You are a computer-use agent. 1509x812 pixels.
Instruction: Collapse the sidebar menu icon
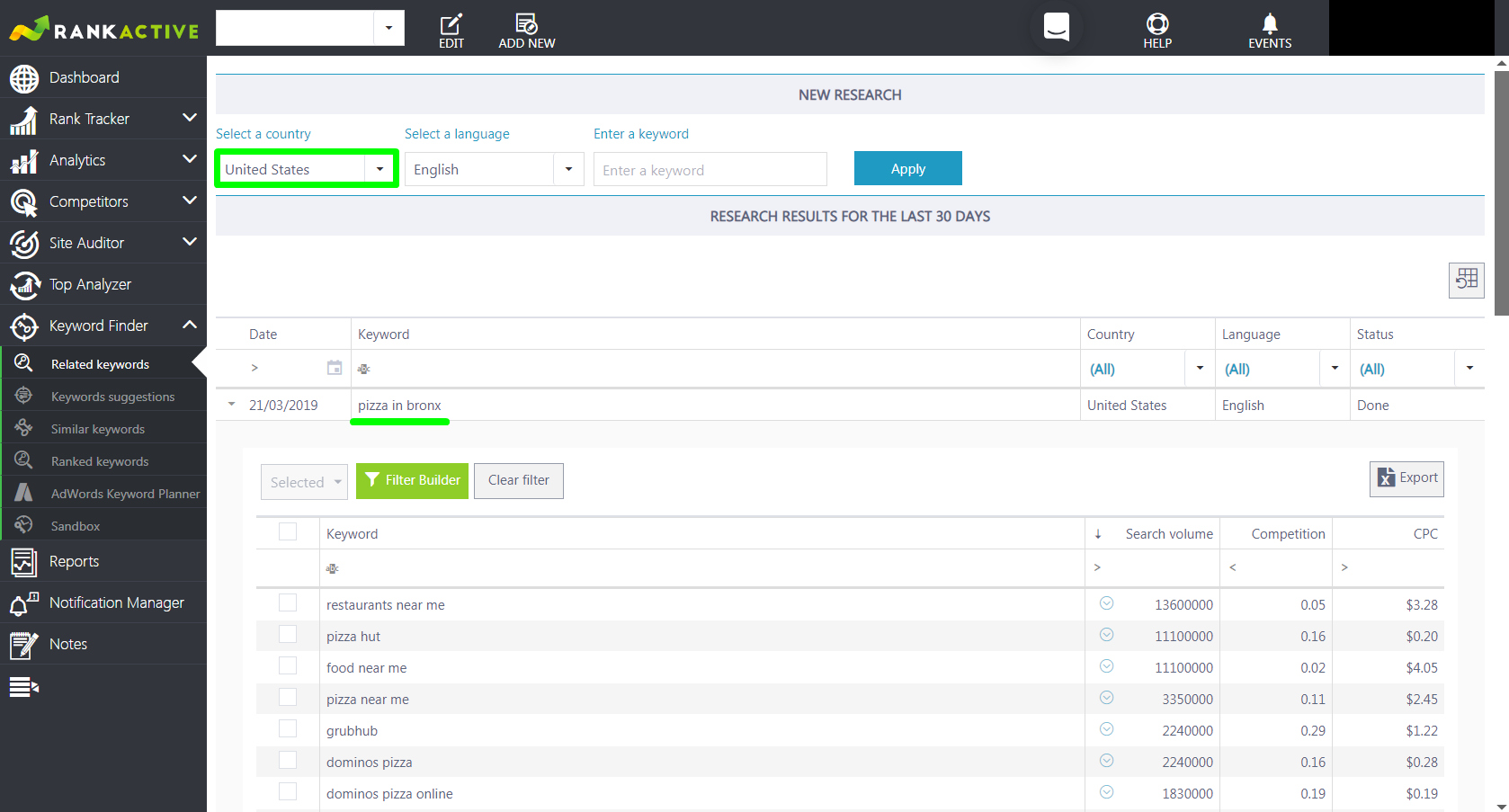[x=24, y=688]
